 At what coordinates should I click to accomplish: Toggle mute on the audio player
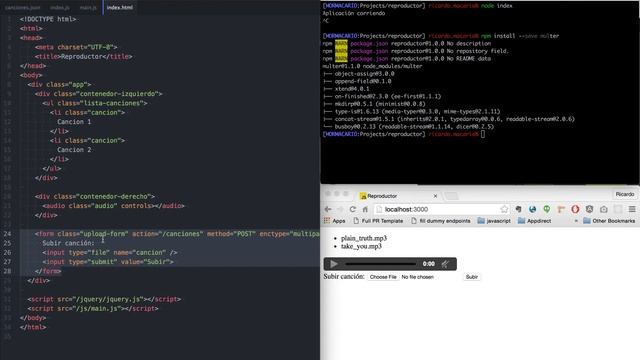445,264
